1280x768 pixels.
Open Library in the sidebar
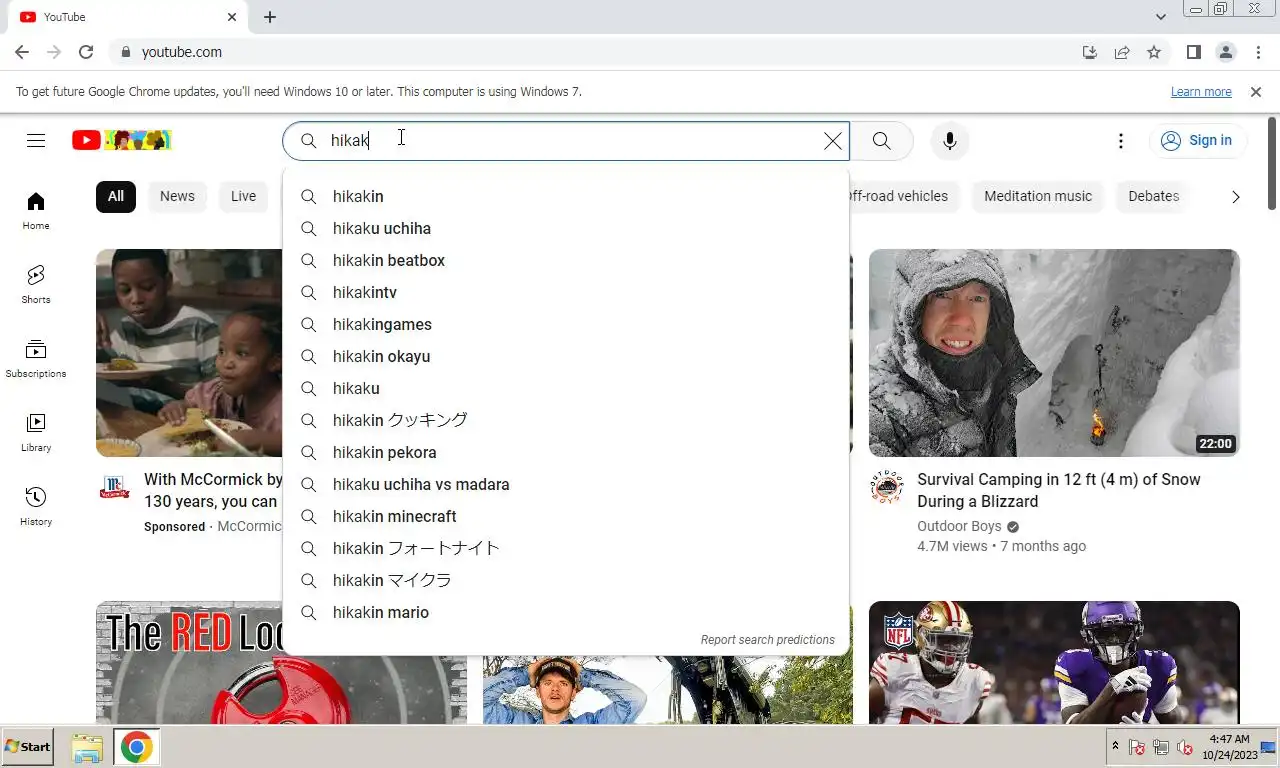click(36, 432)
